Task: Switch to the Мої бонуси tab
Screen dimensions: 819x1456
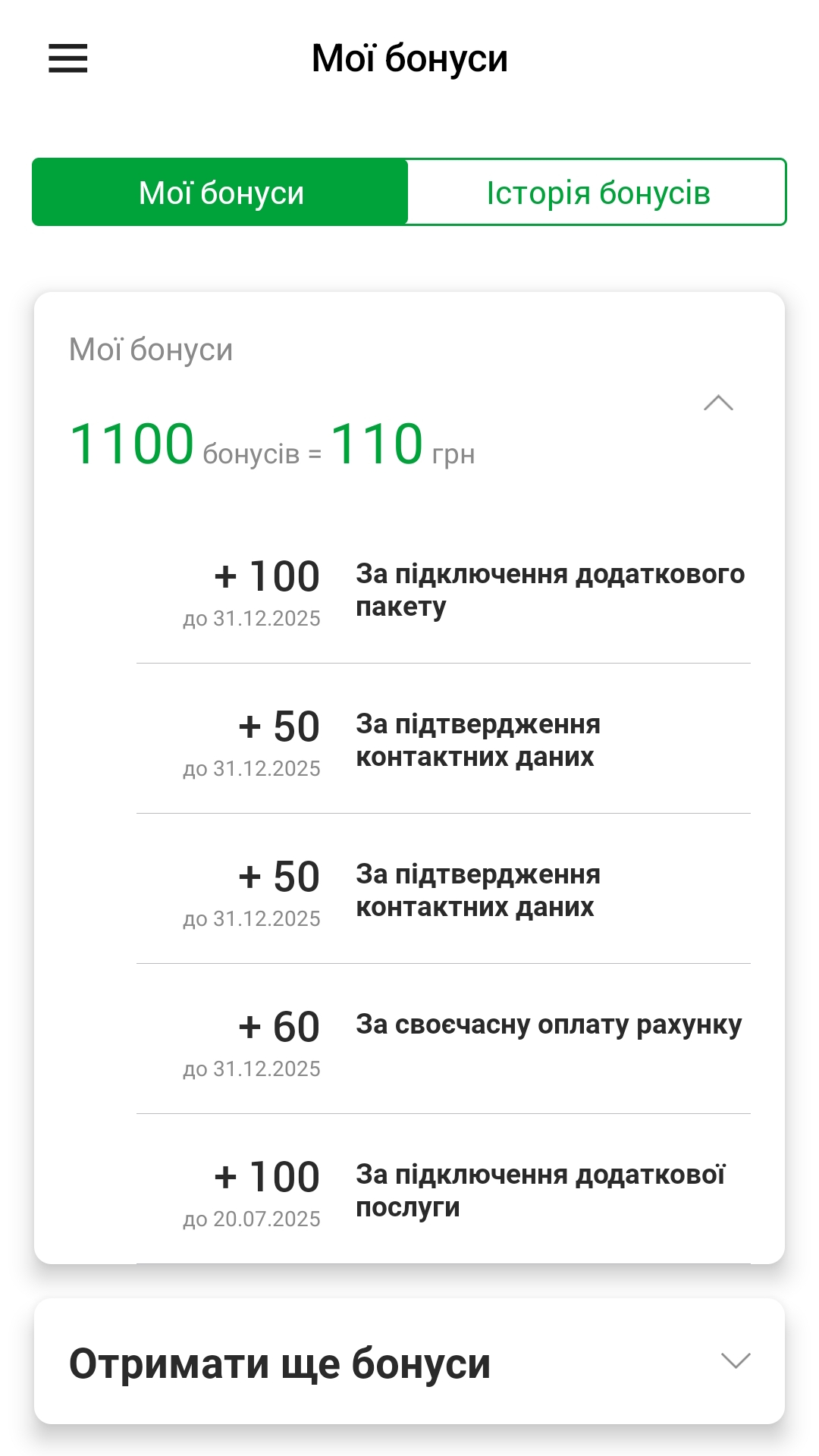Action: coord(221,193)
